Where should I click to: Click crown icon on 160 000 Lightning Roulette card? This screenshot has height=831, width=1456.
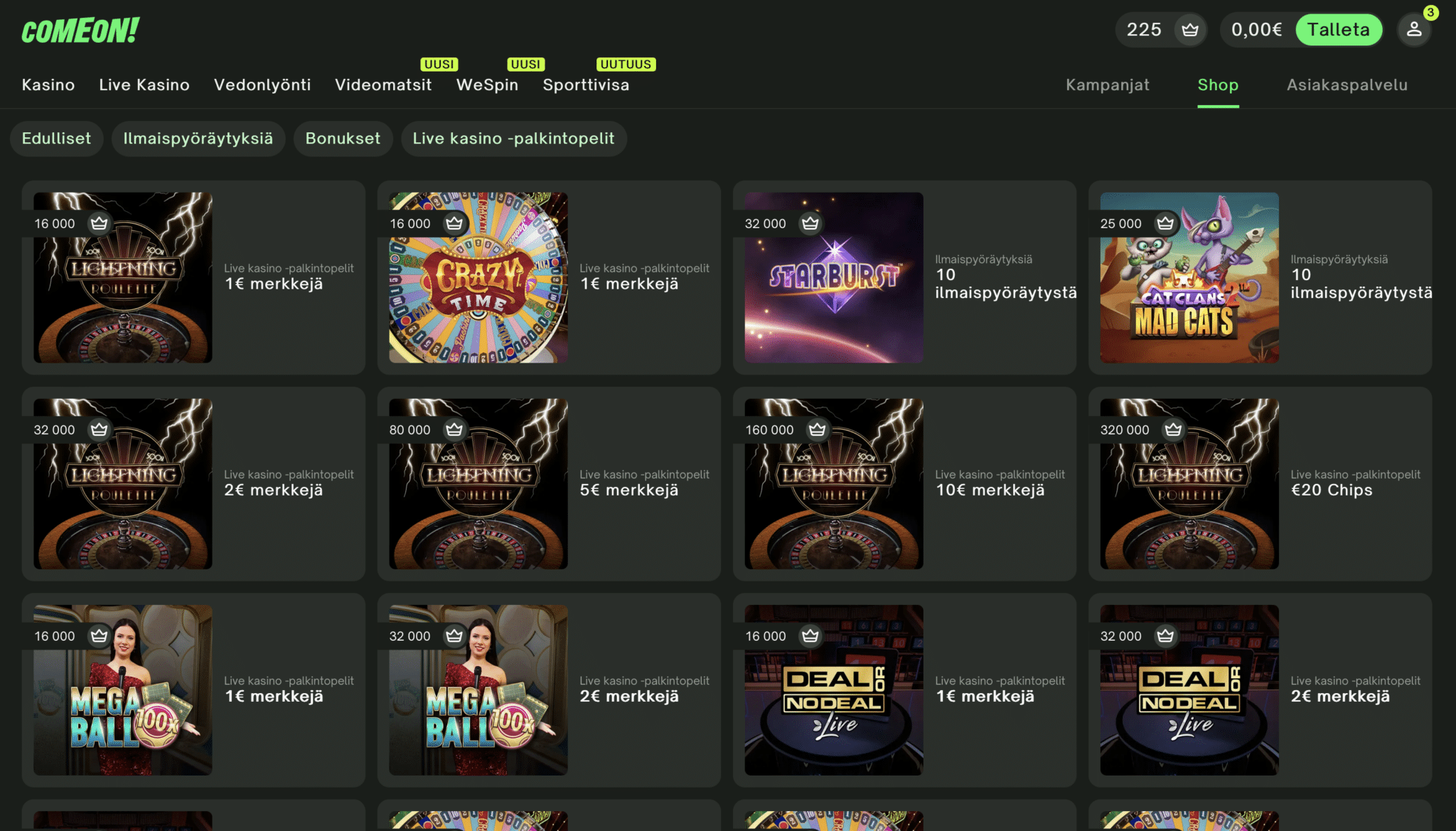(818, 429)
